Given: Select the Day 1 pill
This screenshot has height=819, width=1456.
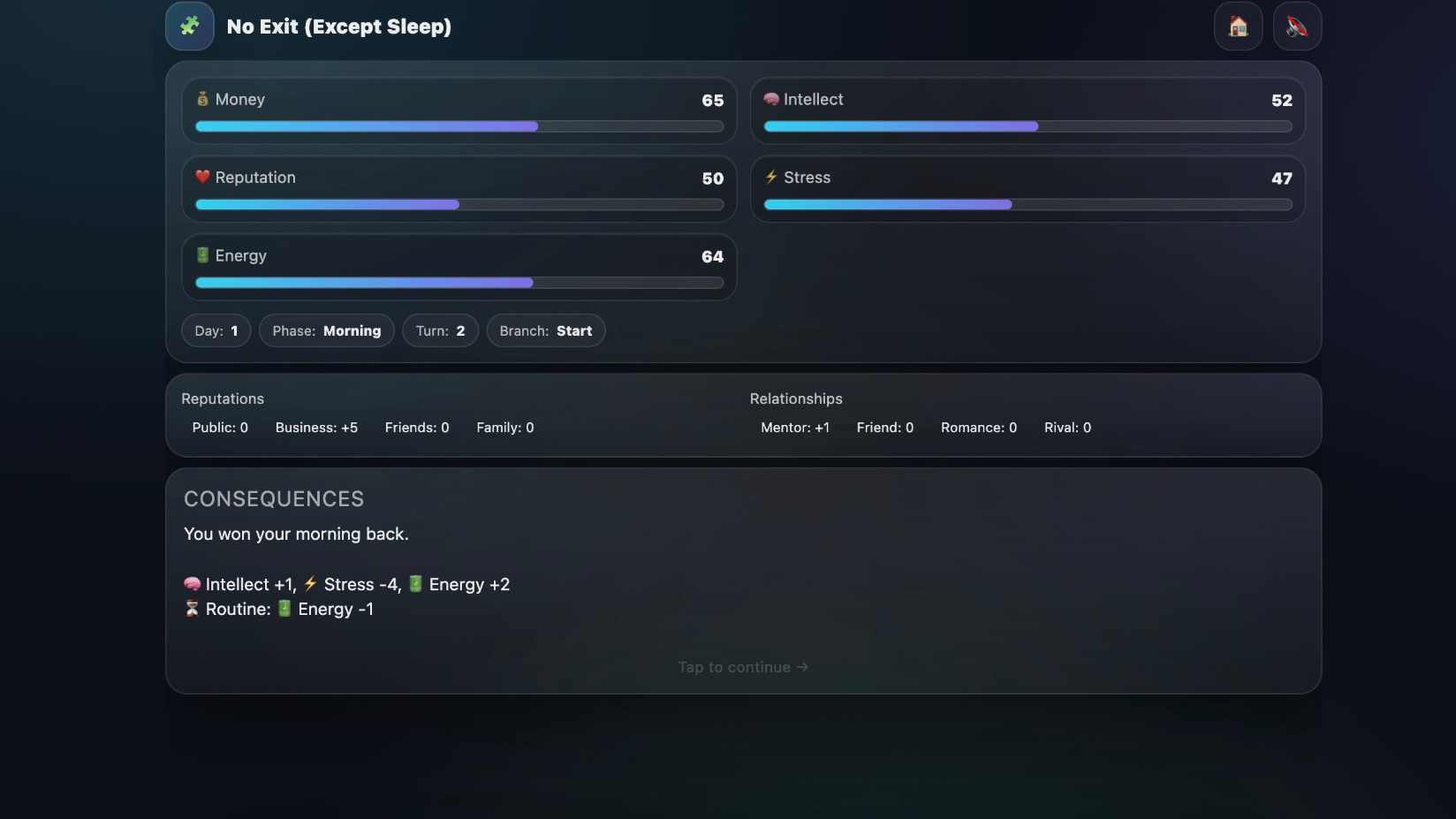Looking at the screenshot, I should pyautogui.click(x=216, y=330).
